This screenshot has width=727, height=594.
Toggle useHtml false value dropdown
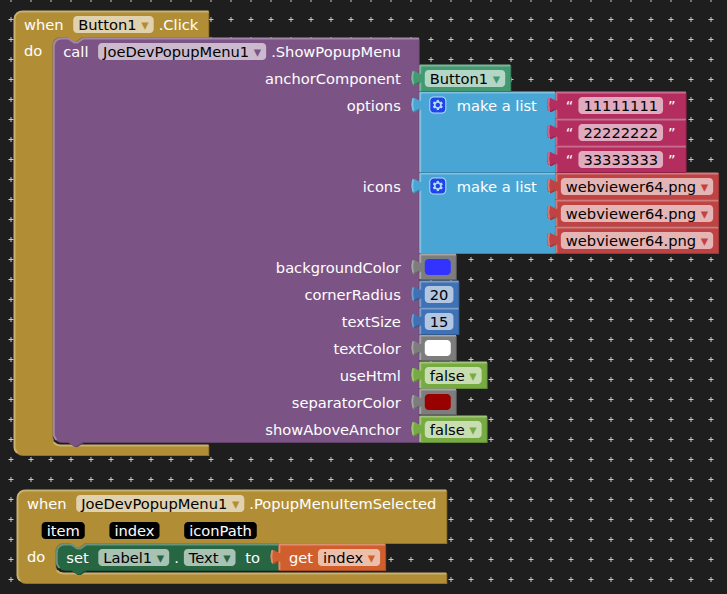(453, 376)
